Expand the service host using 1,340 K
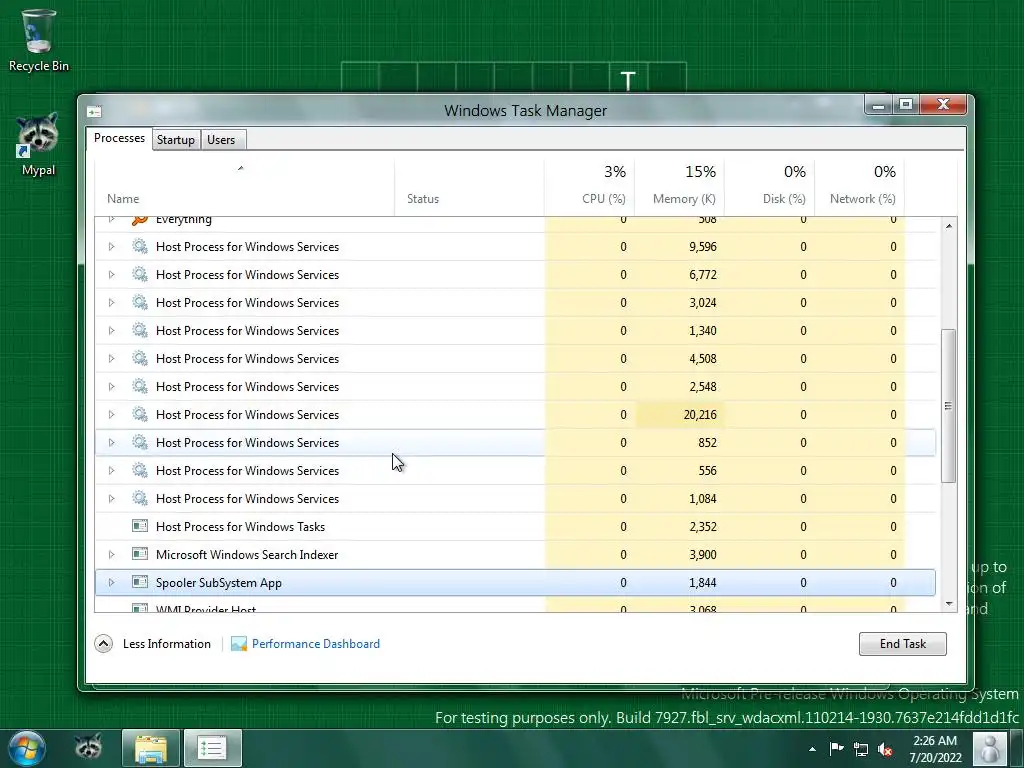 click(112, 330)
